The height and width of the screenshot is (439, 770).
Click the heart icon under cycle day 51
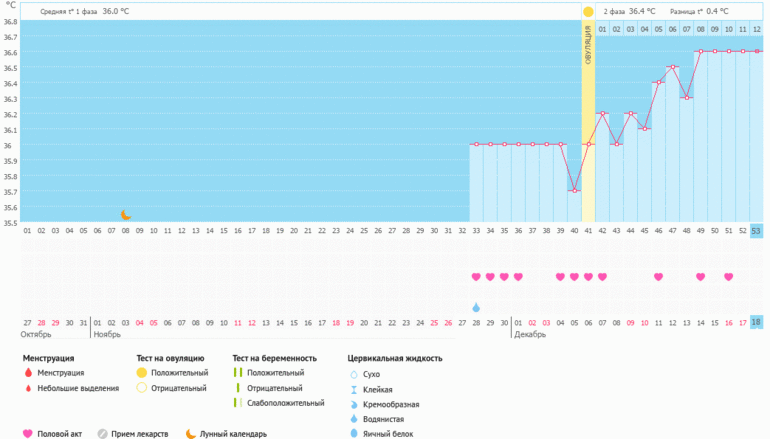(728, 277)
